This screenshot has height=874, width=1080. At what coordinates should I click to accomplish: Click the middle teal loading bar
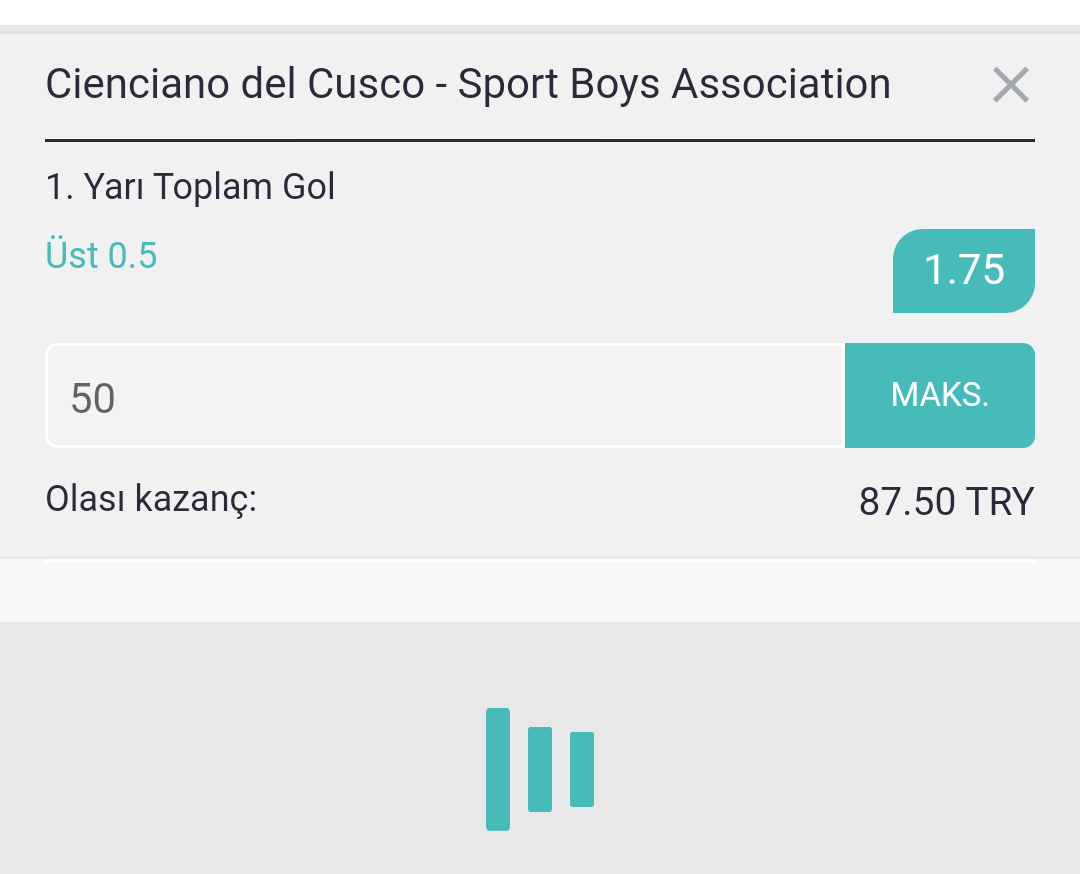pos(540,769)
